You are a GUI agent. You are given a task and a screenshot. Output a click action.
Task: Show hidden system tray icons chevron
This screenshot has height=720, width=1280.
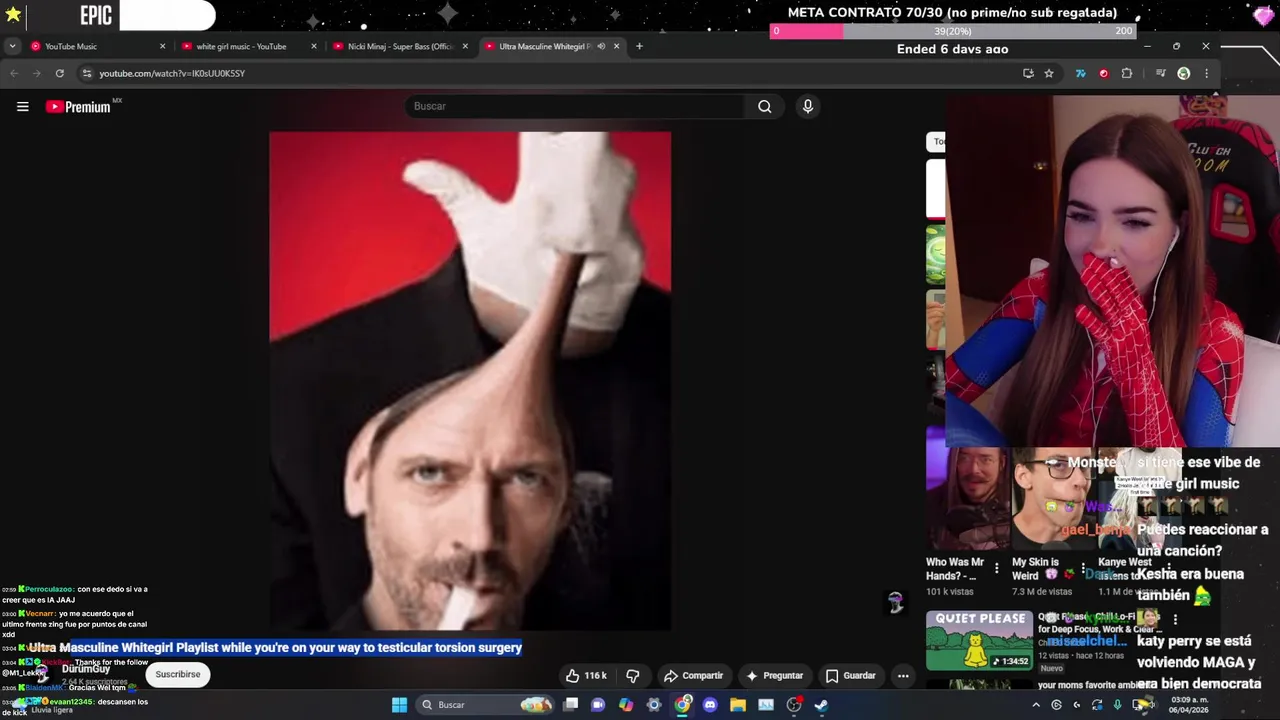pos(1036,705)
